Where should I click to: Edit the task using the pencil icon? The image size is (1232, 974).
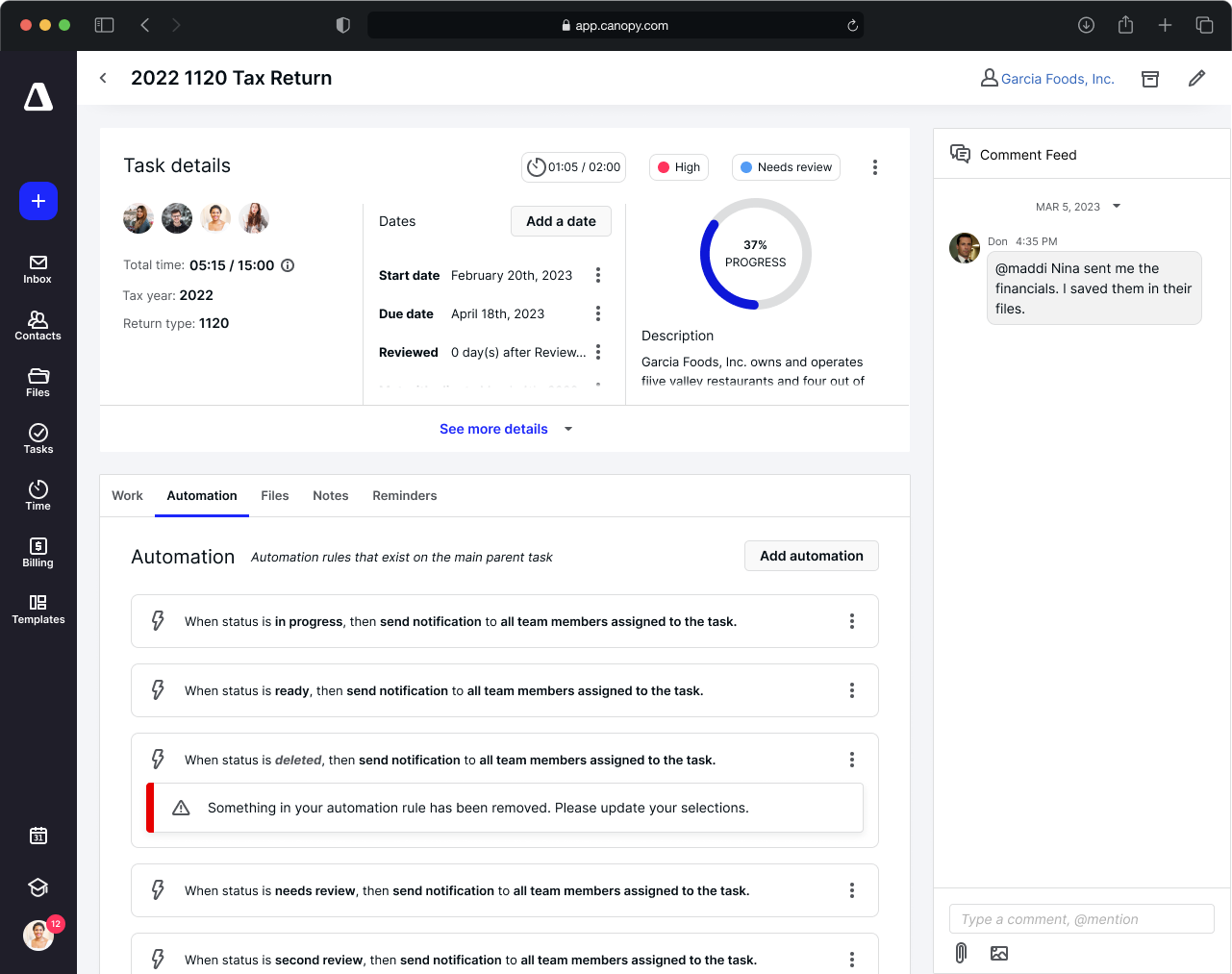point(1196,78)
